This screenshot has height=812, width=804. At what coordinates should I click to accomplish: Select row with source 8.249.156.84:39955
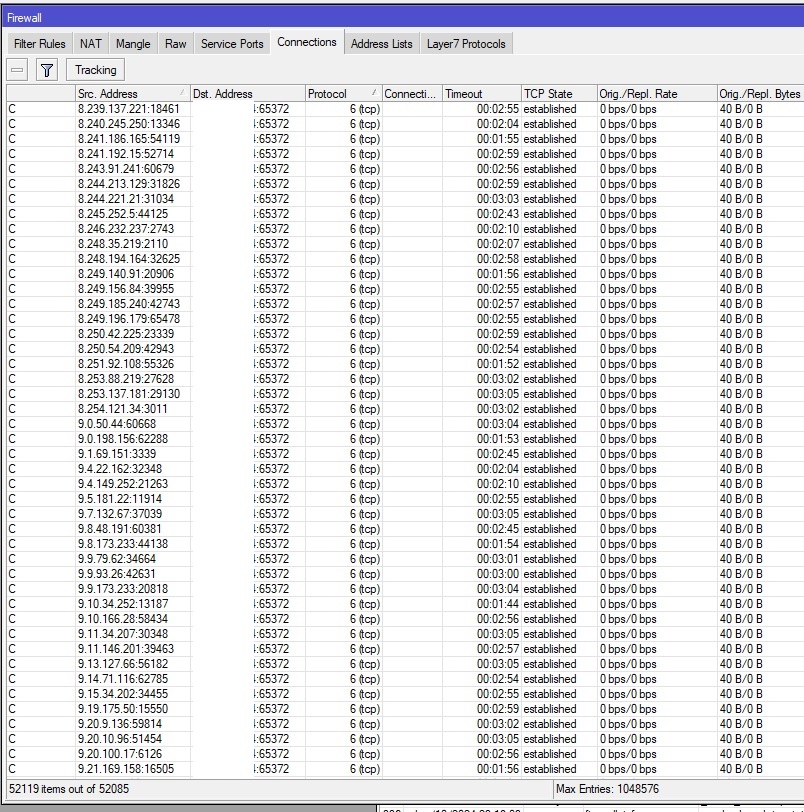(405, 289)
